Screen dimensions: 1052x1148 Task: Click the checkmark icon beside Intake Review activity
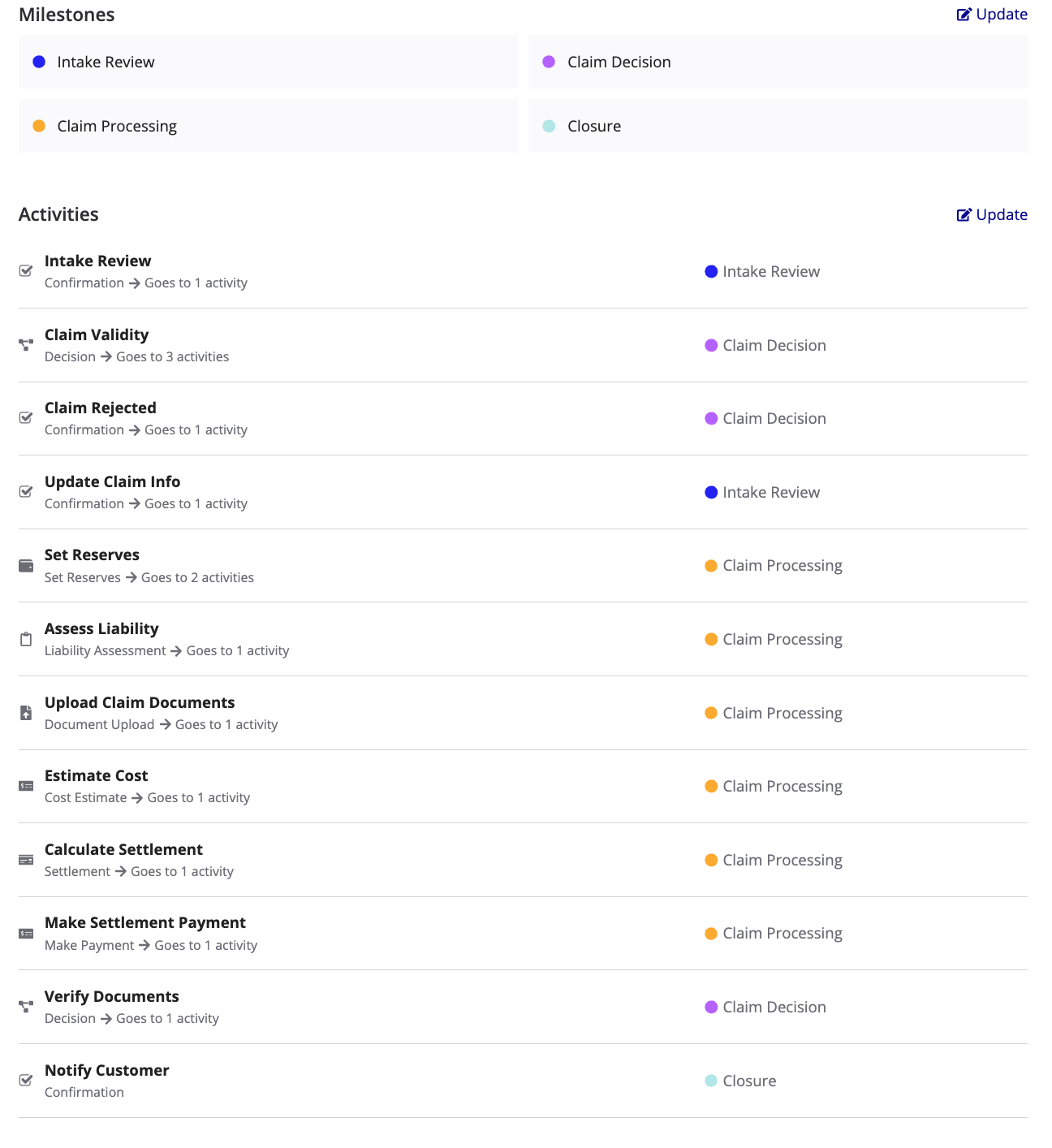click(x=26, y=271)
